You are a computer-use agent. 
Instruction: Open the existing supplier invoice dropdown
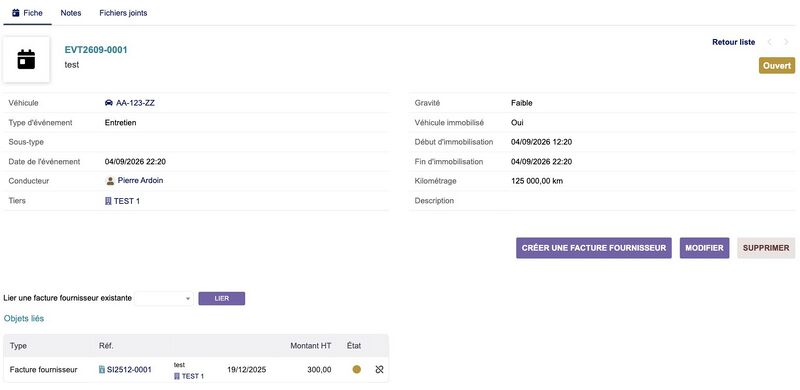[164, 298]
